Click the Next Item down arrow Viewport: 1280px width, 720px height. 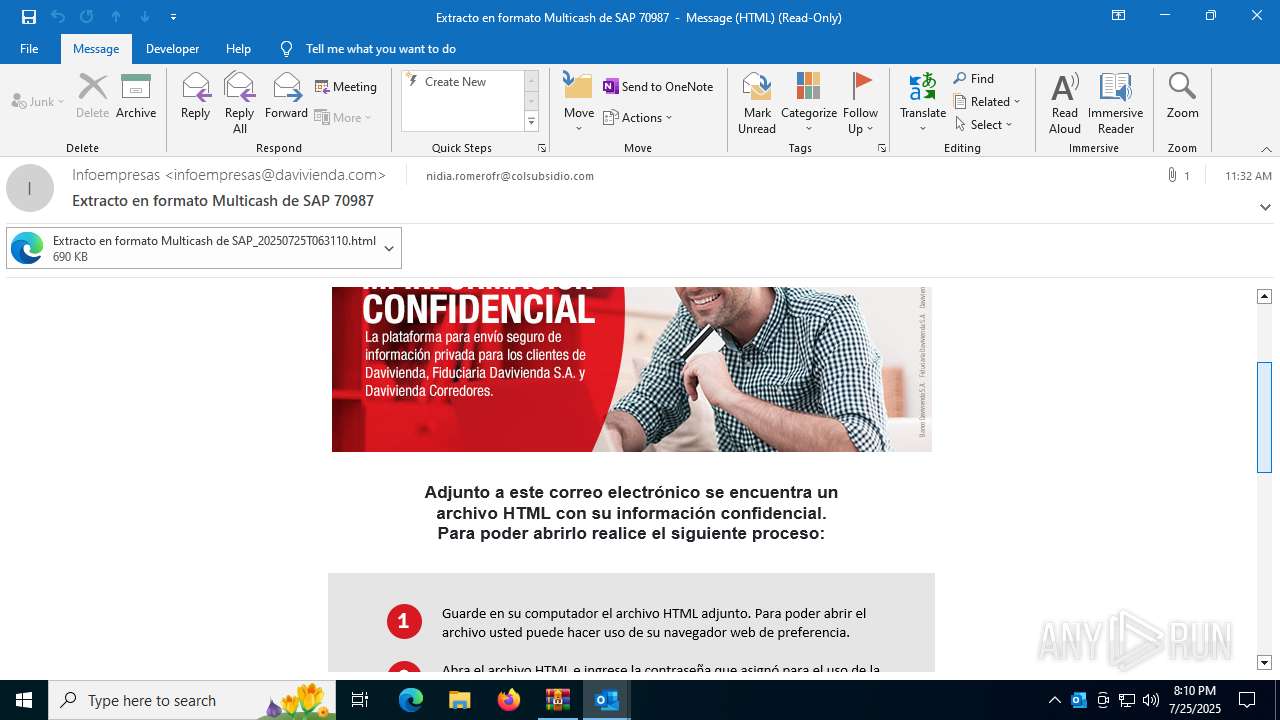tap(144, 17)
